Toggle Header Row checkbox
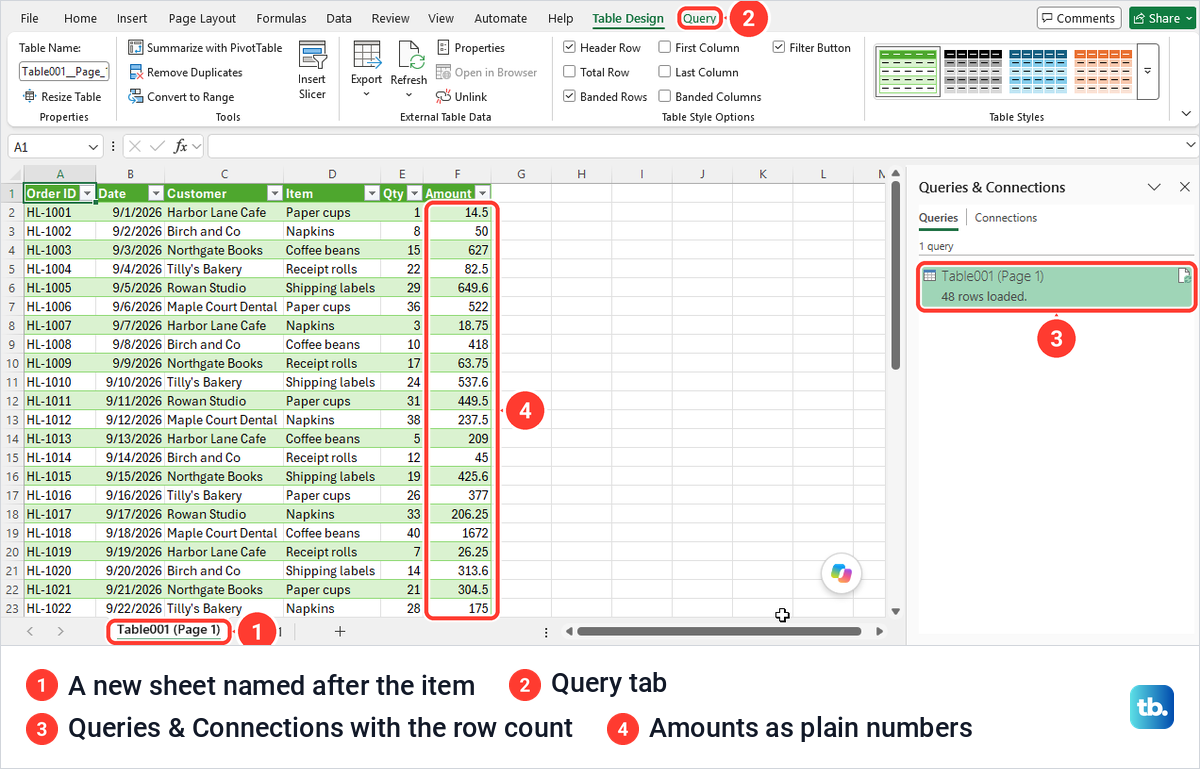The width and height of the screenshot is (1200, 769). point(569,47)
